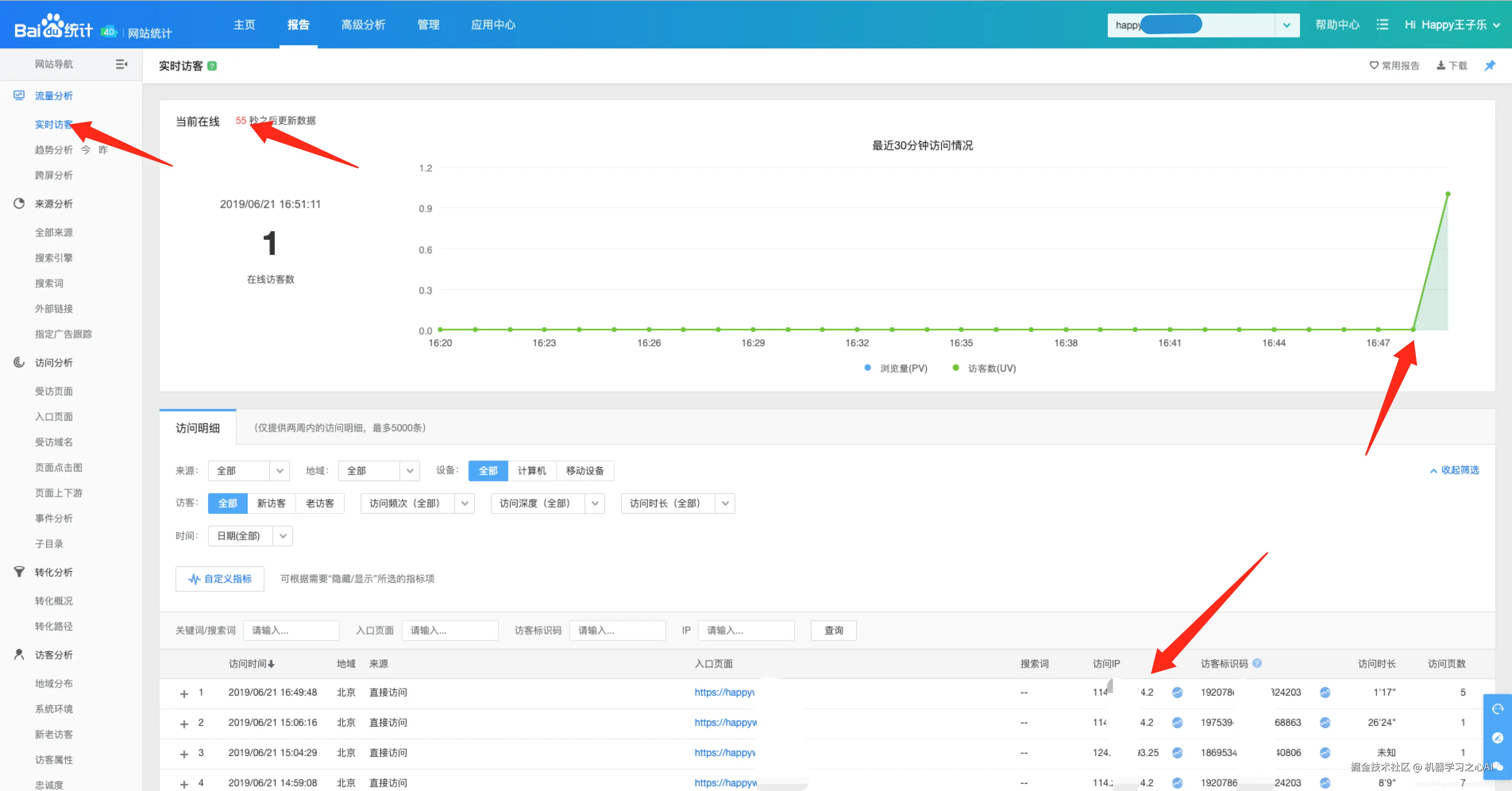1512x791 pixels.
Task: Collapse the sidebar navigation menu icon
Action: click(x=121, y=64)
